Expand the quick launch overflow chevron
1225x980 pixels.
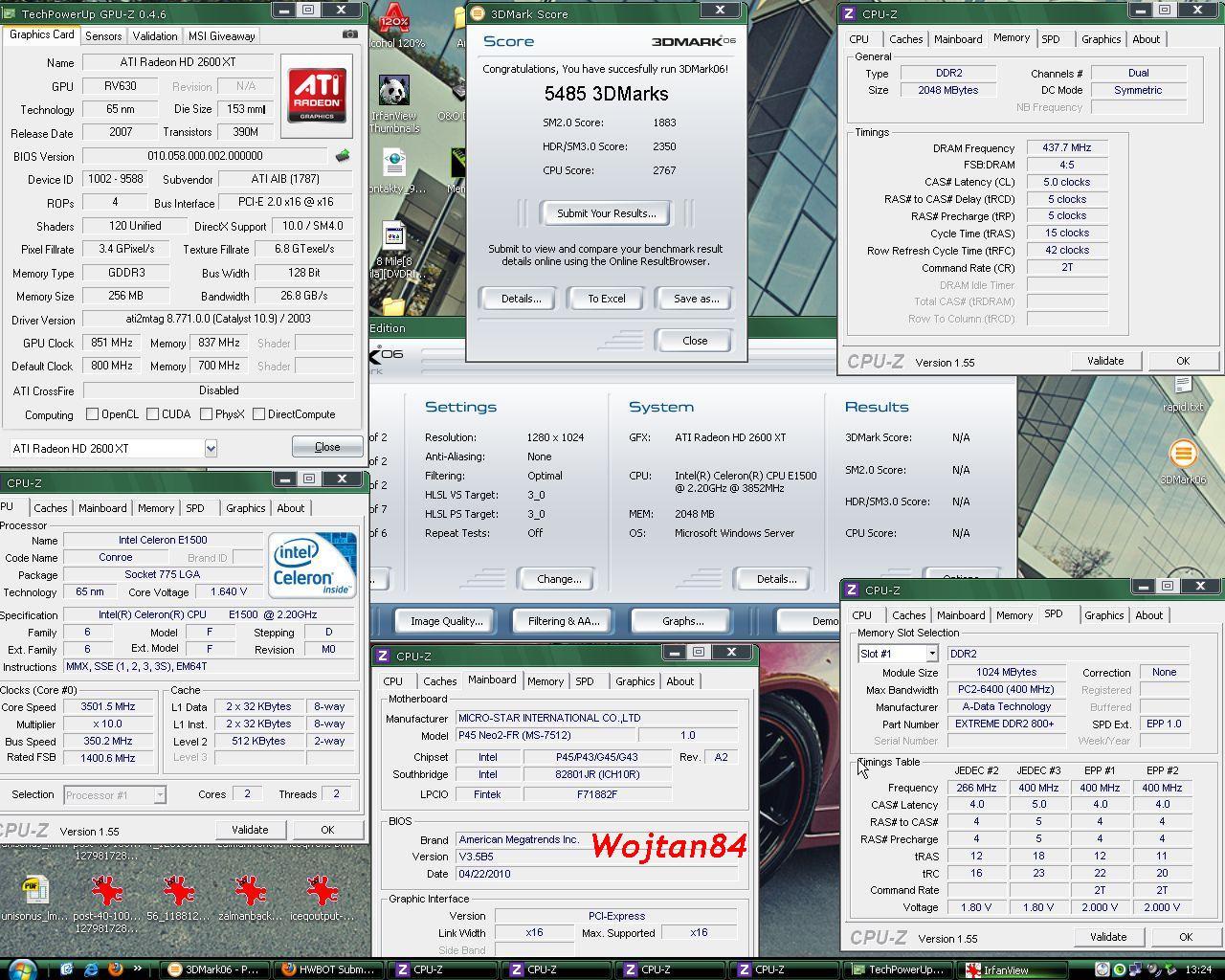click(138, 969)
